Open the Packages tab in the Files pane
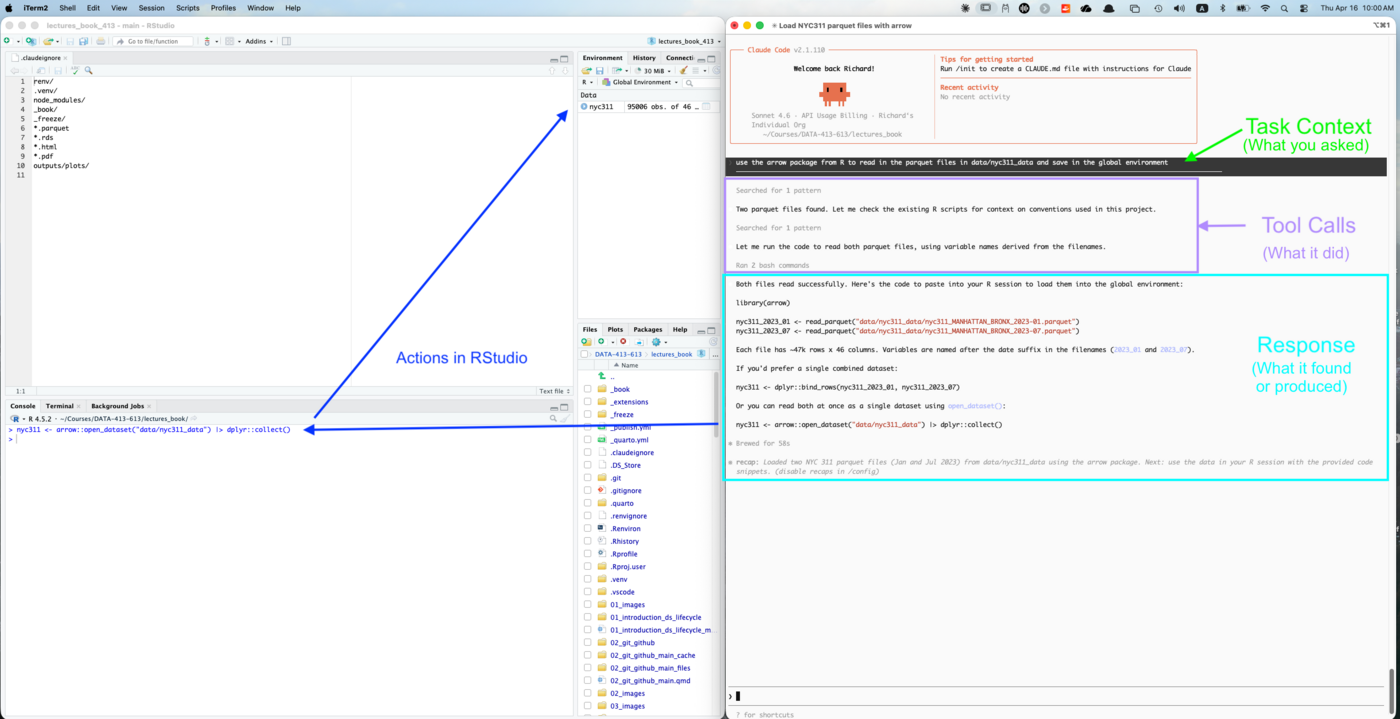This screenshot has width=1400, height=719. pyautogui.click(x=648, y=329)
